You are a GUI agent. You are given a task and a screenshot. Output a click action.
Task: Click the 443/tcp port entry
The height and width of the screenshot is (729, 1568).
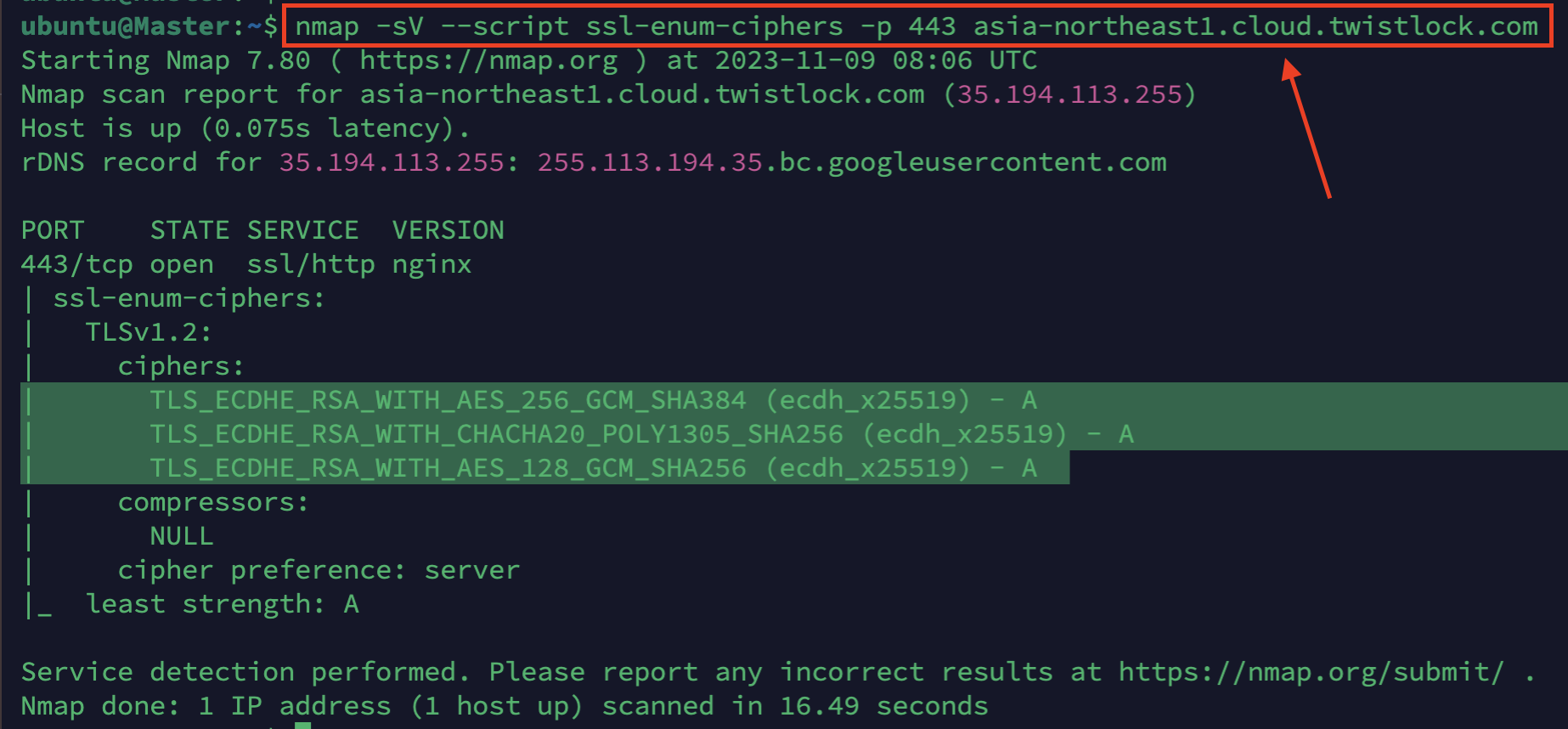[x=76, y=264]
